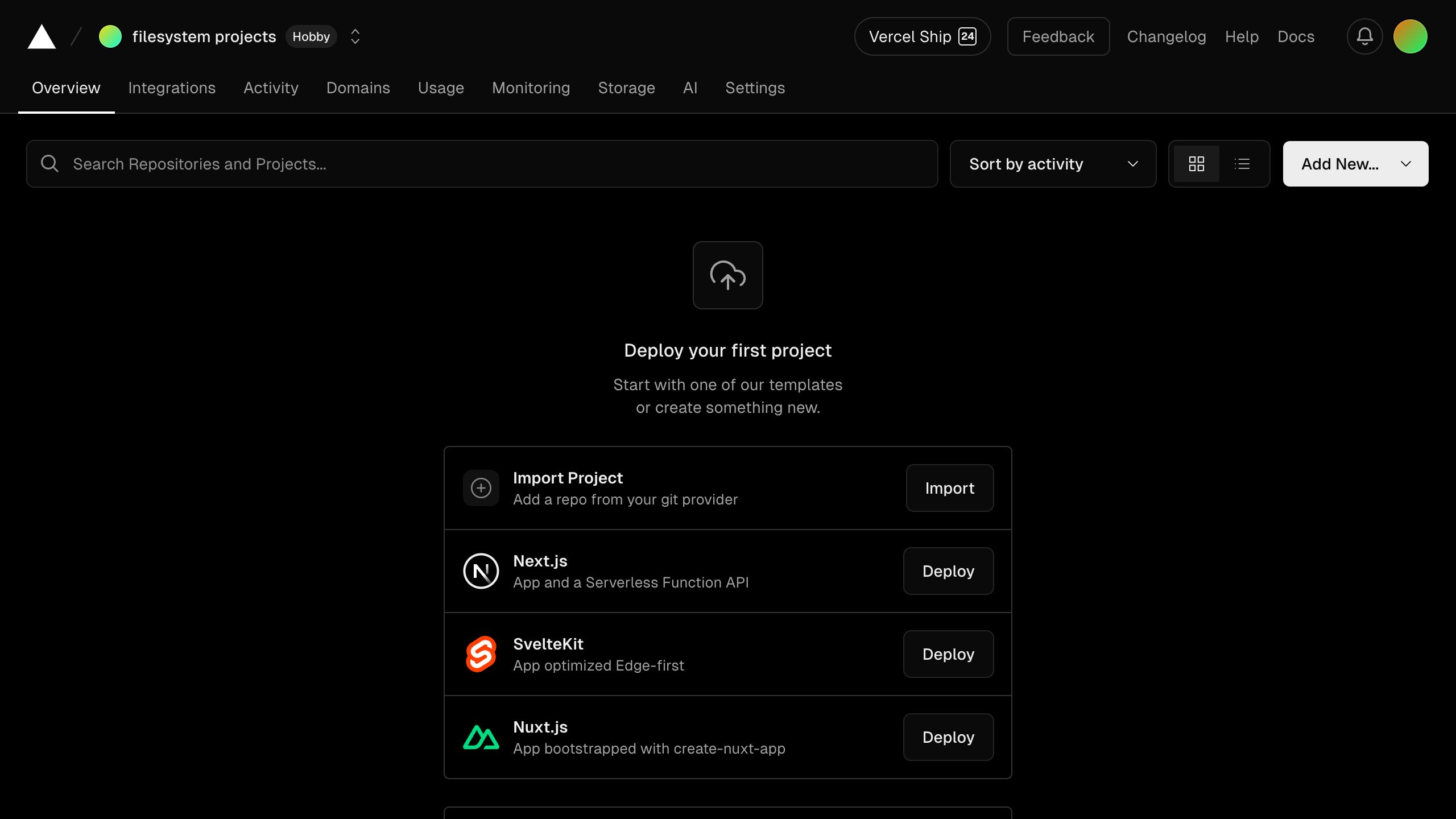Click the search magnifier icon

click(x=49, y=164)
